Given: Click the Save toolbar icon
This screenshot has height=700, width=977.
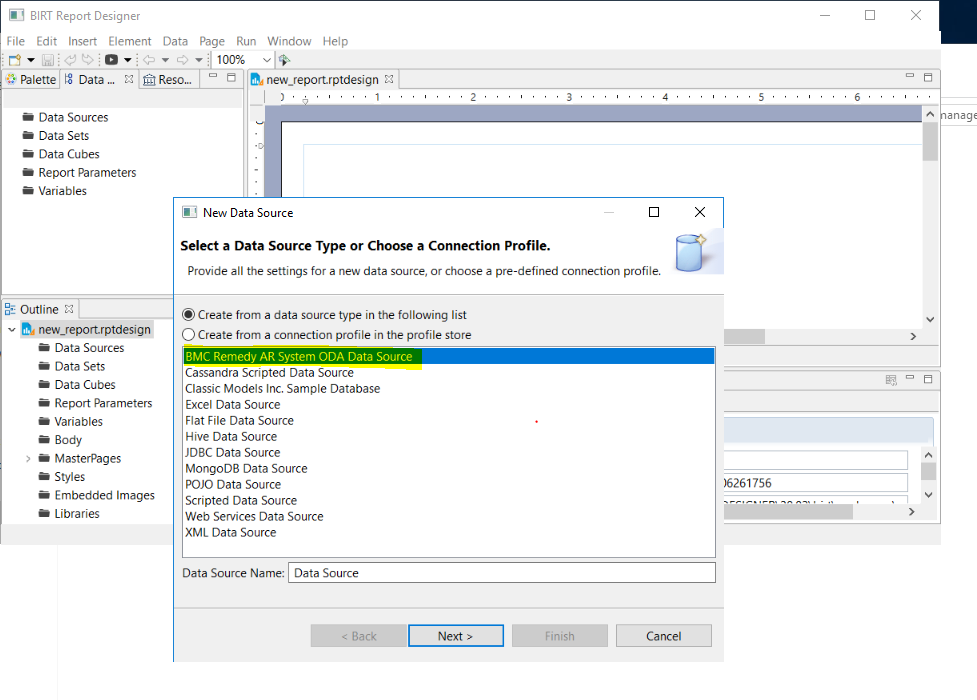Looking at the screenshot, I should pyautogui.click(x=47, y=60).
